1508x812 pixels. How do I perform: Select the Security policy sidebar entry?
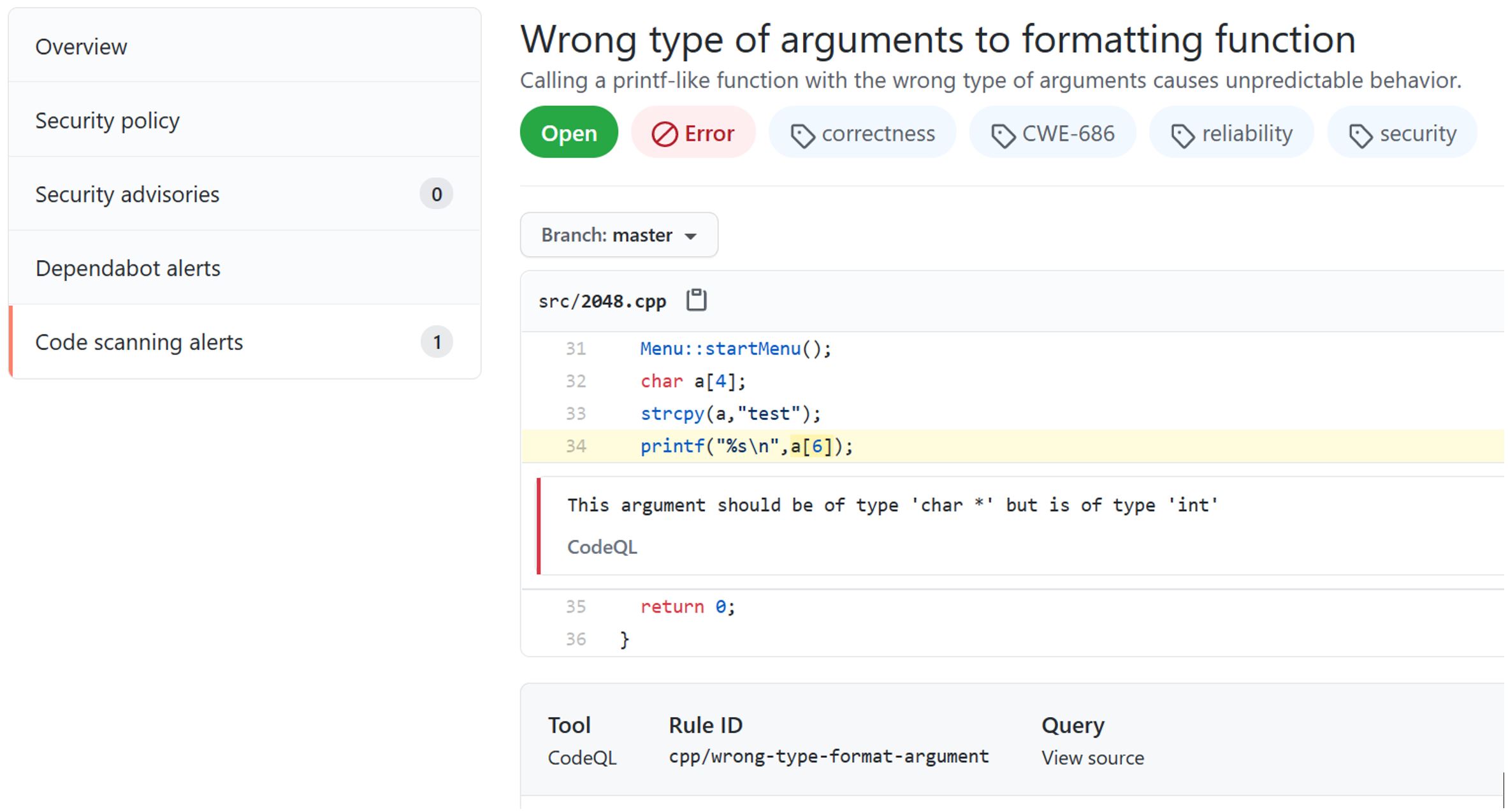tap(107, 120)
